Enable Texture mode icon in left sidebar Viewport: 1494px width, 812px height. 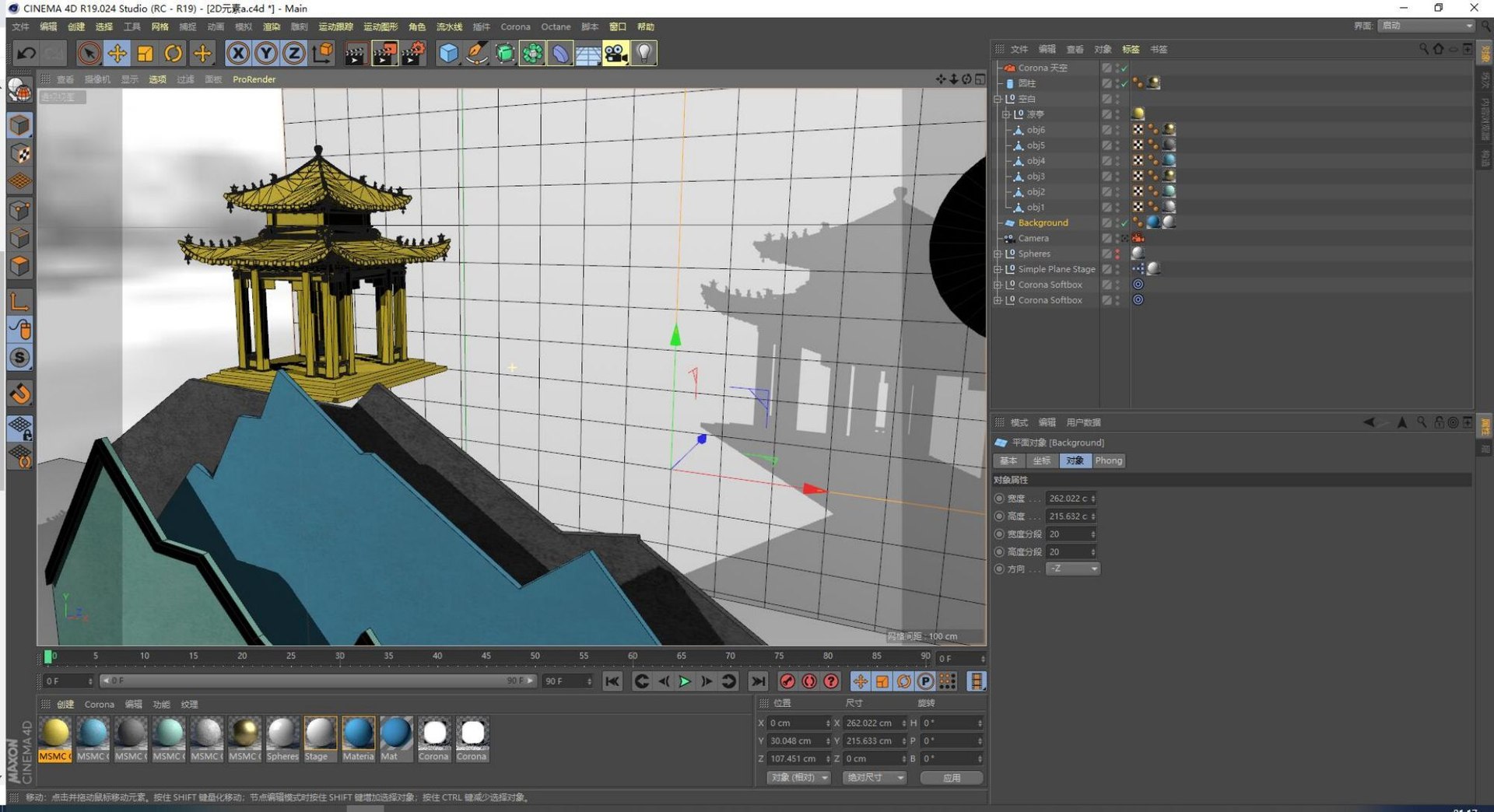pos(20,154)
